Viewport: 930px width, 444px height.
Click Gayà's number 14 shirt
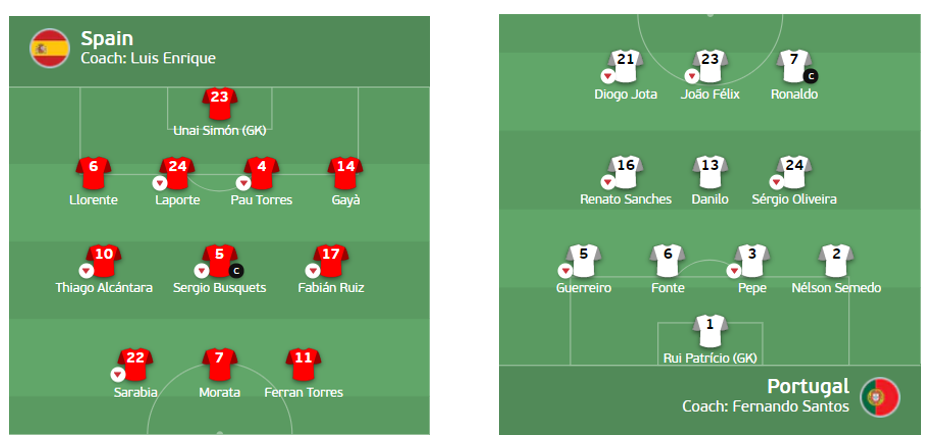[346, 169]
